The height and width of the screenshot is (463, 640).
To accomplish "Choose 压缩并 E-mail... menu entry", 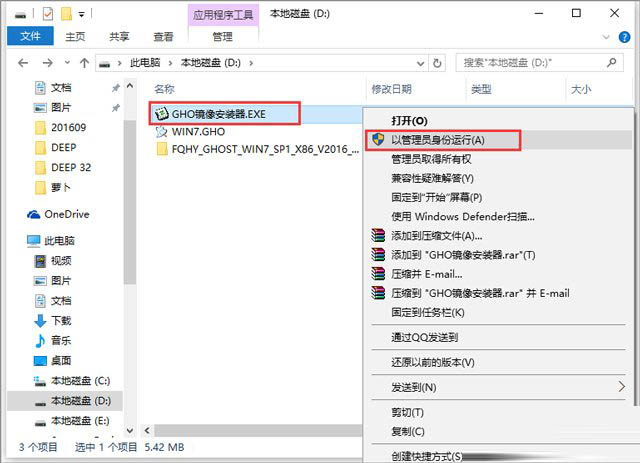I will coord(427,274).
